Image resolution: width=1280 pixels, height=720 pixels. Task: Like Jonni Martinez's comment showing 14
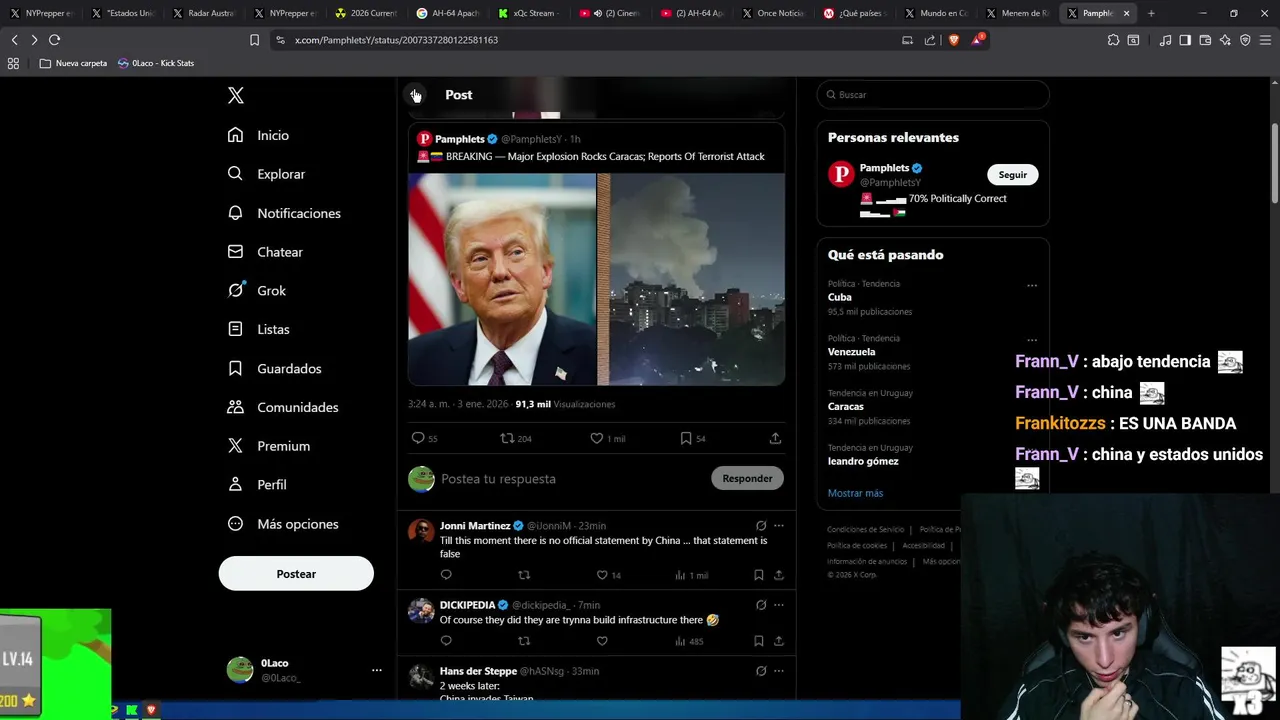[x=608, y=575]
